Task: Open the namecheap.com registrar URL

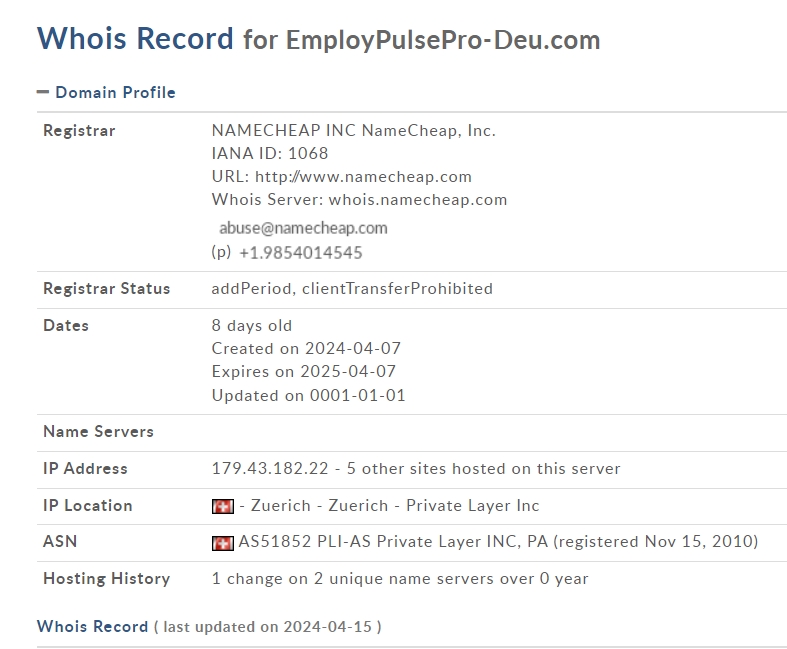Action: 363,177
